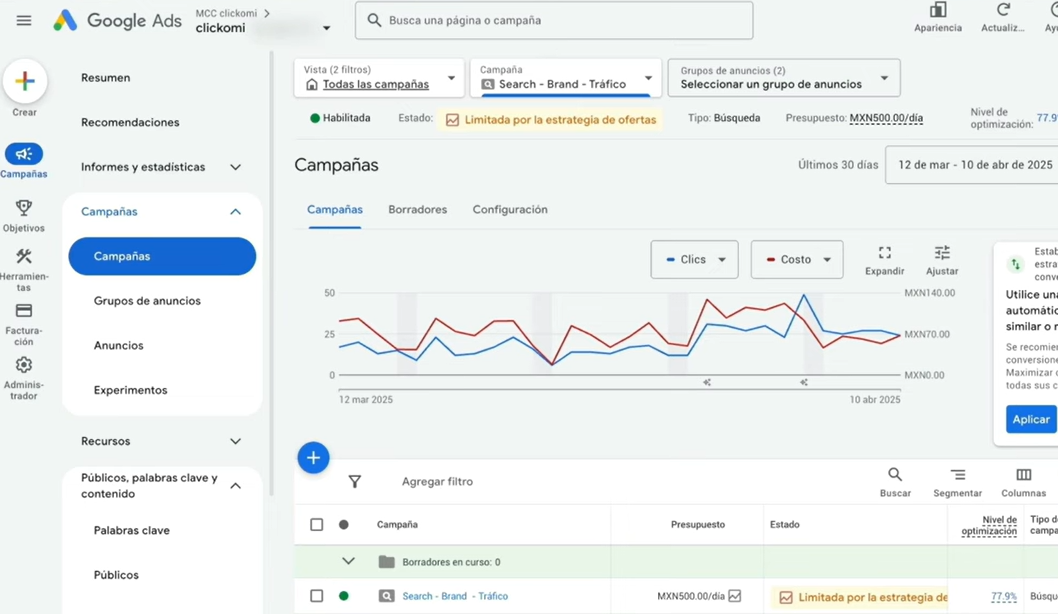
Task: Open the Costo metric dropdown
Action: tap(797, 260)
